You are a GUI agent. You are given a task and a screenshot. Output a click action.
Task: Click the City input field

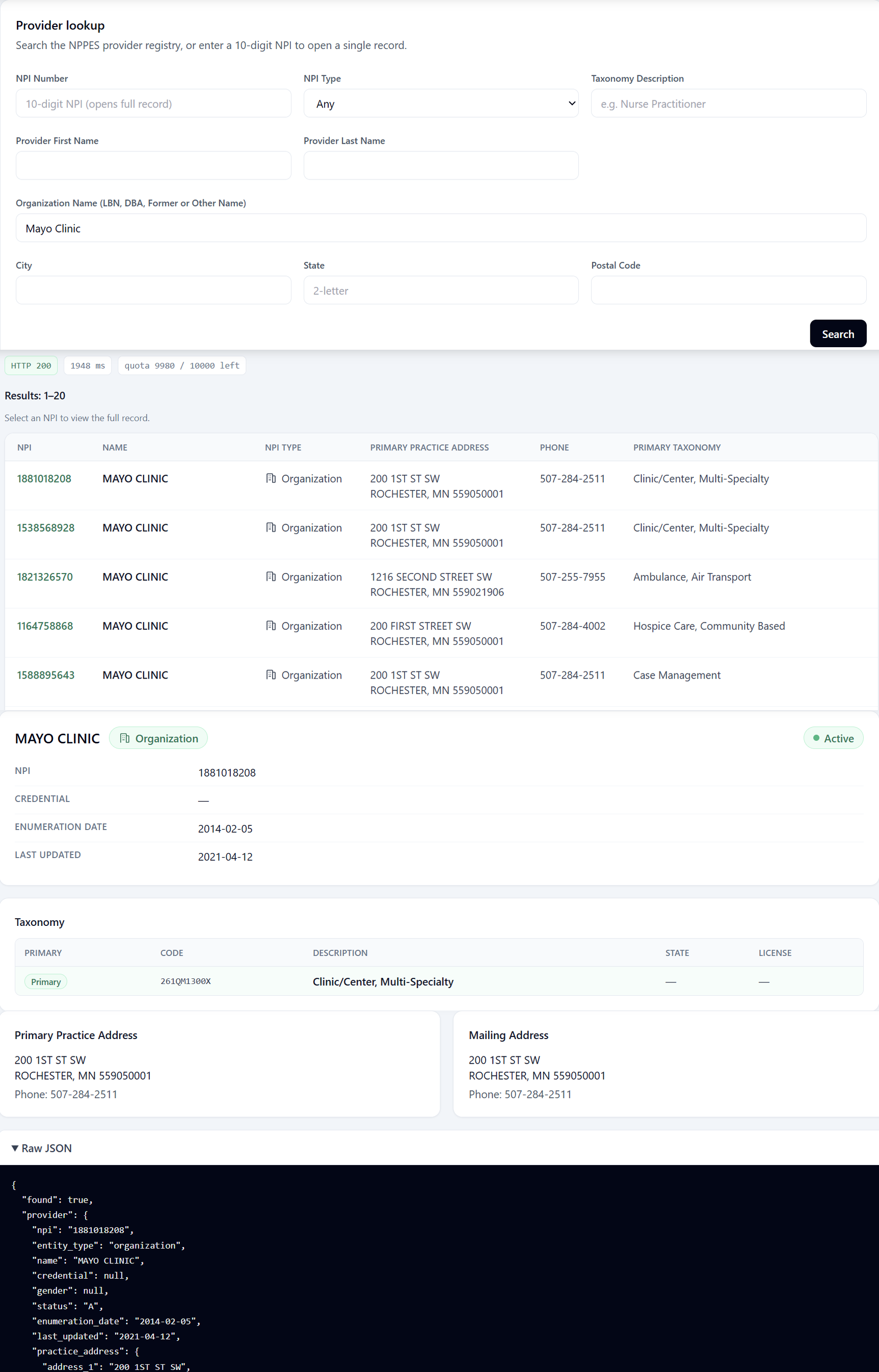pyautogui.click(x=153, y=290)
